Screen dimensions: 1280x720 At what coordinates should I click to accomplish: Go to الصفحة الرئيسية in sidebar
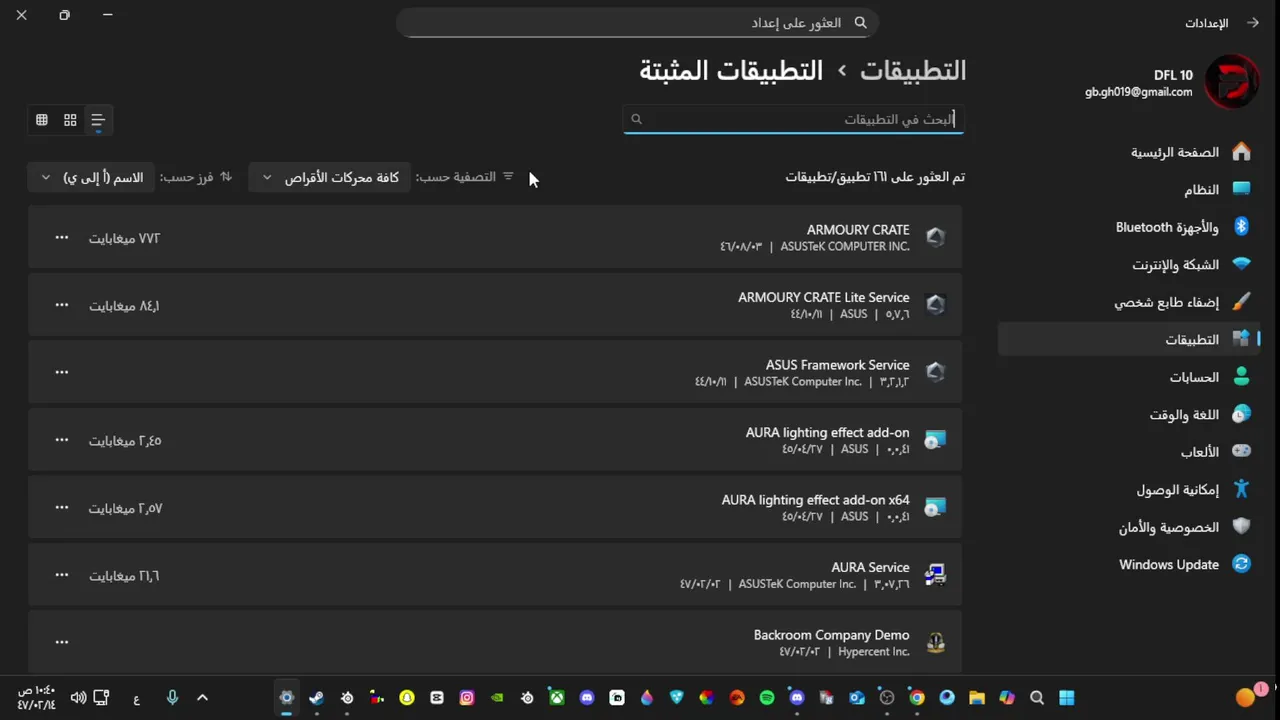click(x=1130, y=152)
